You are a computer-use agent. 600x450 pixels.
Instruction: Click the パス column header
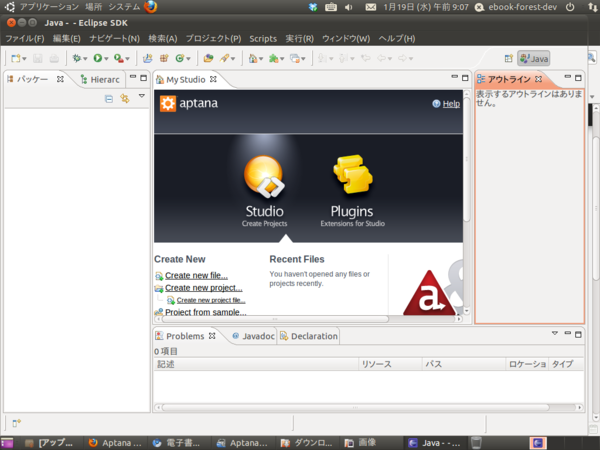pos(464,364)
